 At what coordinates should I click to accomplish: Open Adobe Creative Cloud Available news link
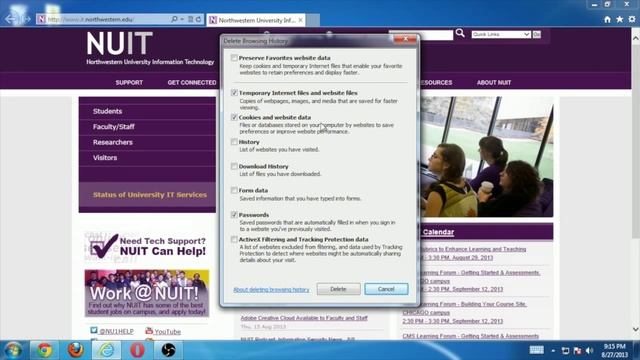(304, 318)
